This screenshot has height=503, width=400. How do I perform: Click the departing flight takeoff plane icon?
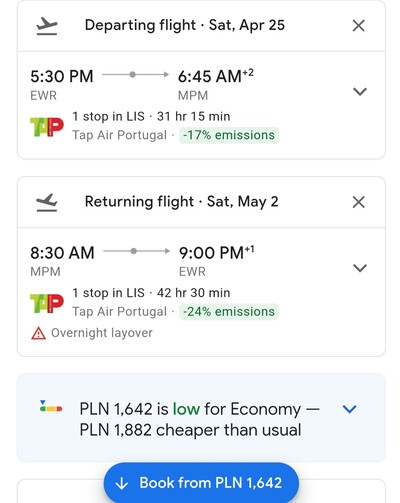(x=47, y=26)
